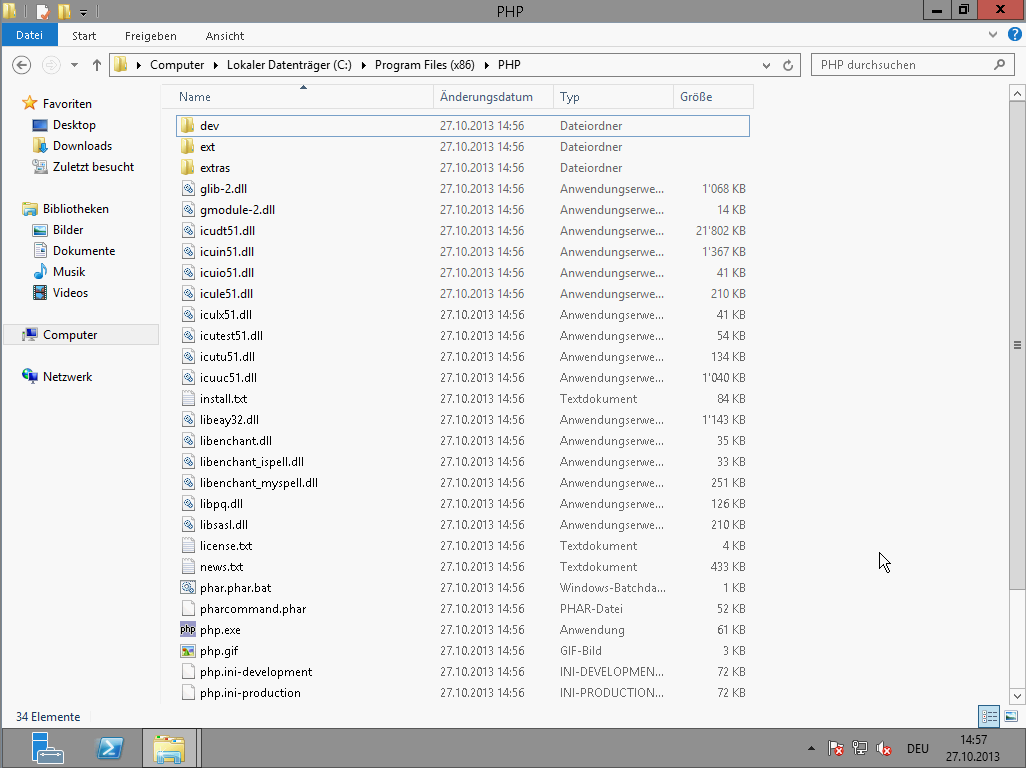Image resolution: width=1026 pixels, height=768 pixels.
Task: Open the Freigeben ribbon tab
Action: 150,36
